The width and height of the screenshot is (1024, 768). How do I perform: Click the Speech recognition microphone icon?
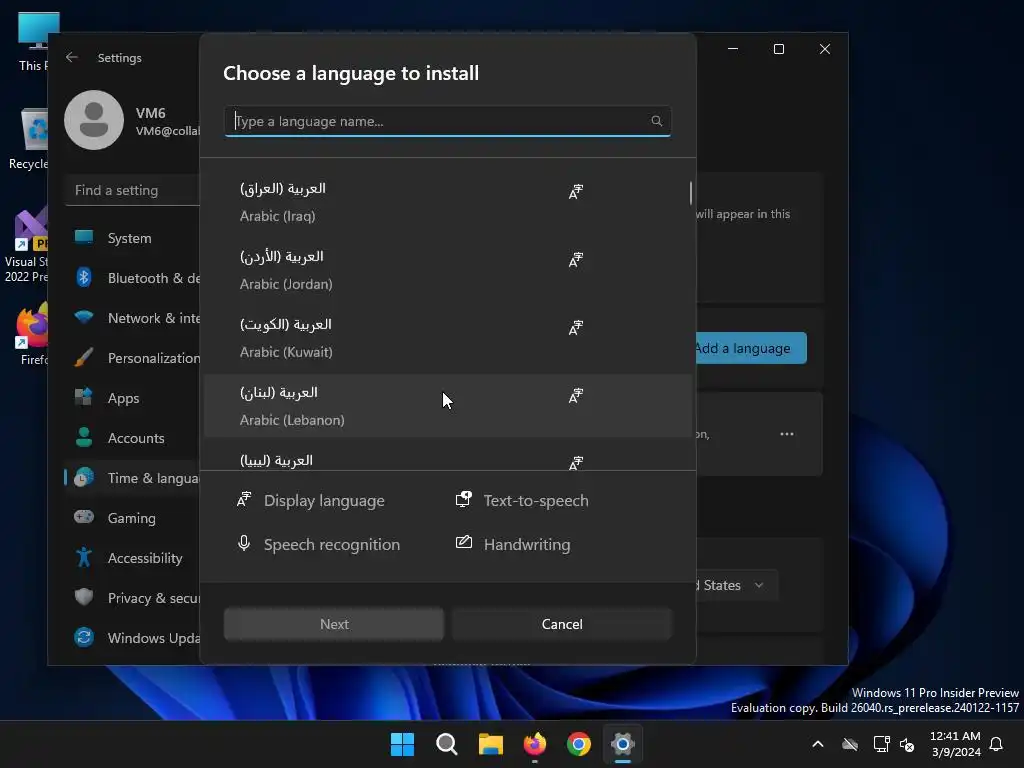(244, 543)
